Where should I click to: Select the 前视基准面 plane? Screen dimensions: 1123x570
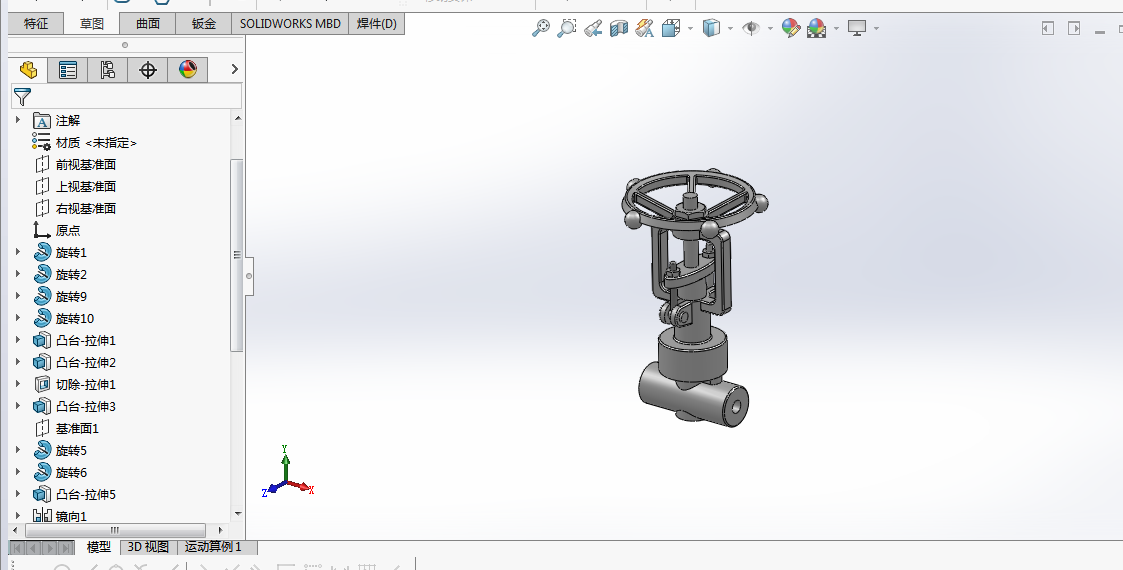pos(85,165)
